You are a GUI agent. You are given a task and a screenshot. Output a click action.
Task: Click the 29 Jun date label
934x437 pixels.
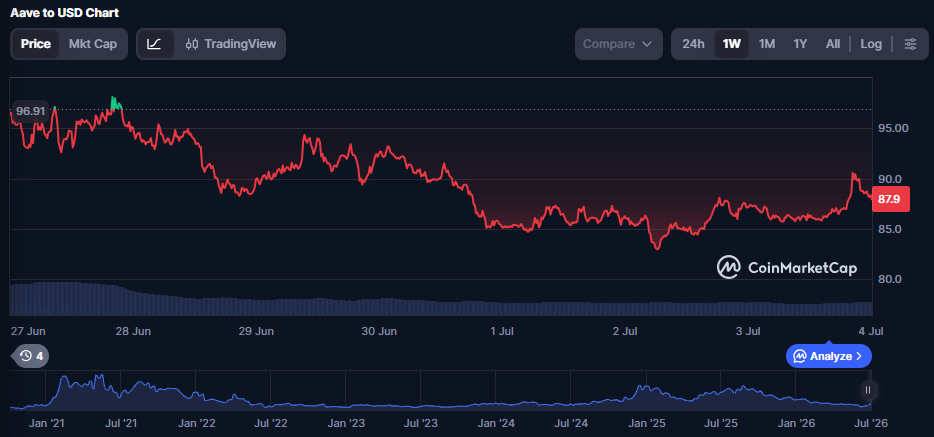[256, 331]
